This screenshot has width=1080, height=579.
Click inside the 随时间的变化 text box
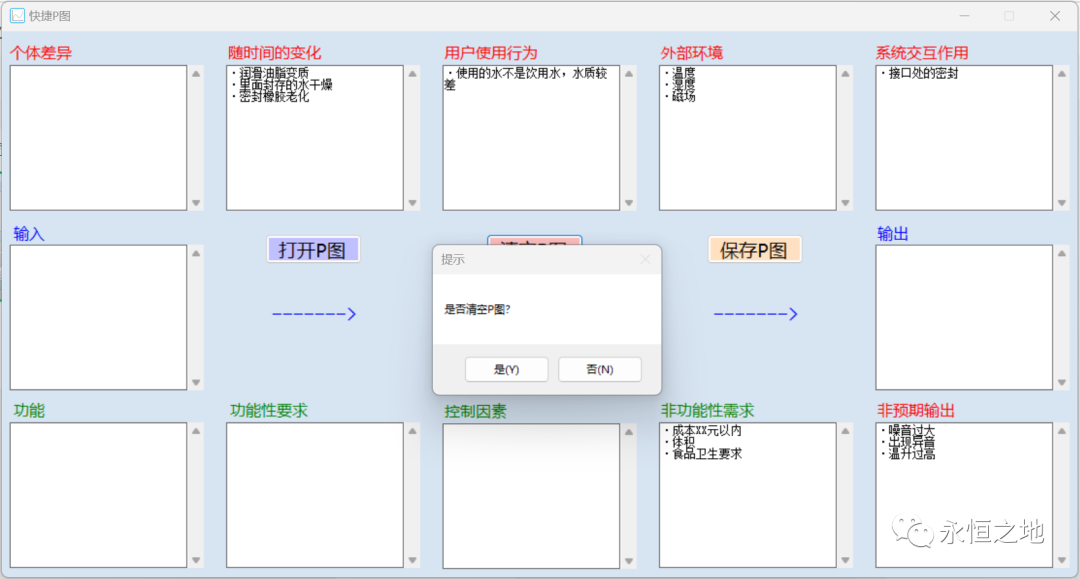[315, 138]
